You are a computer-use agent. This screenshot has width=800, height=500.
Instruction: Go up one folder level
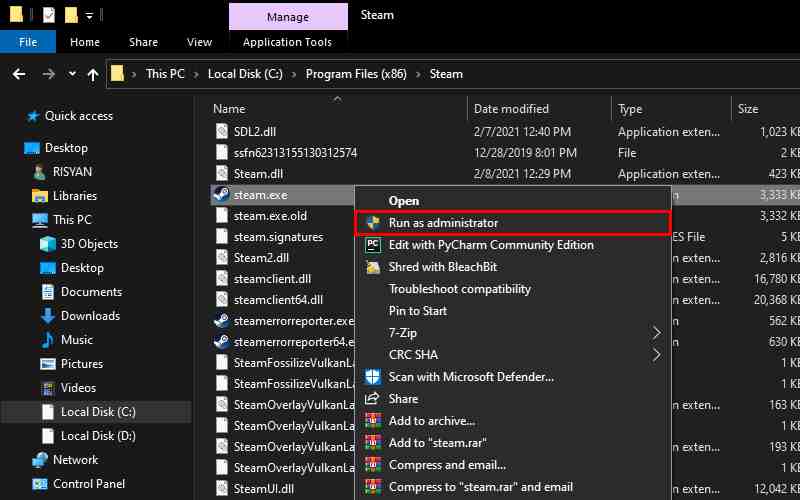pos(93,74)
